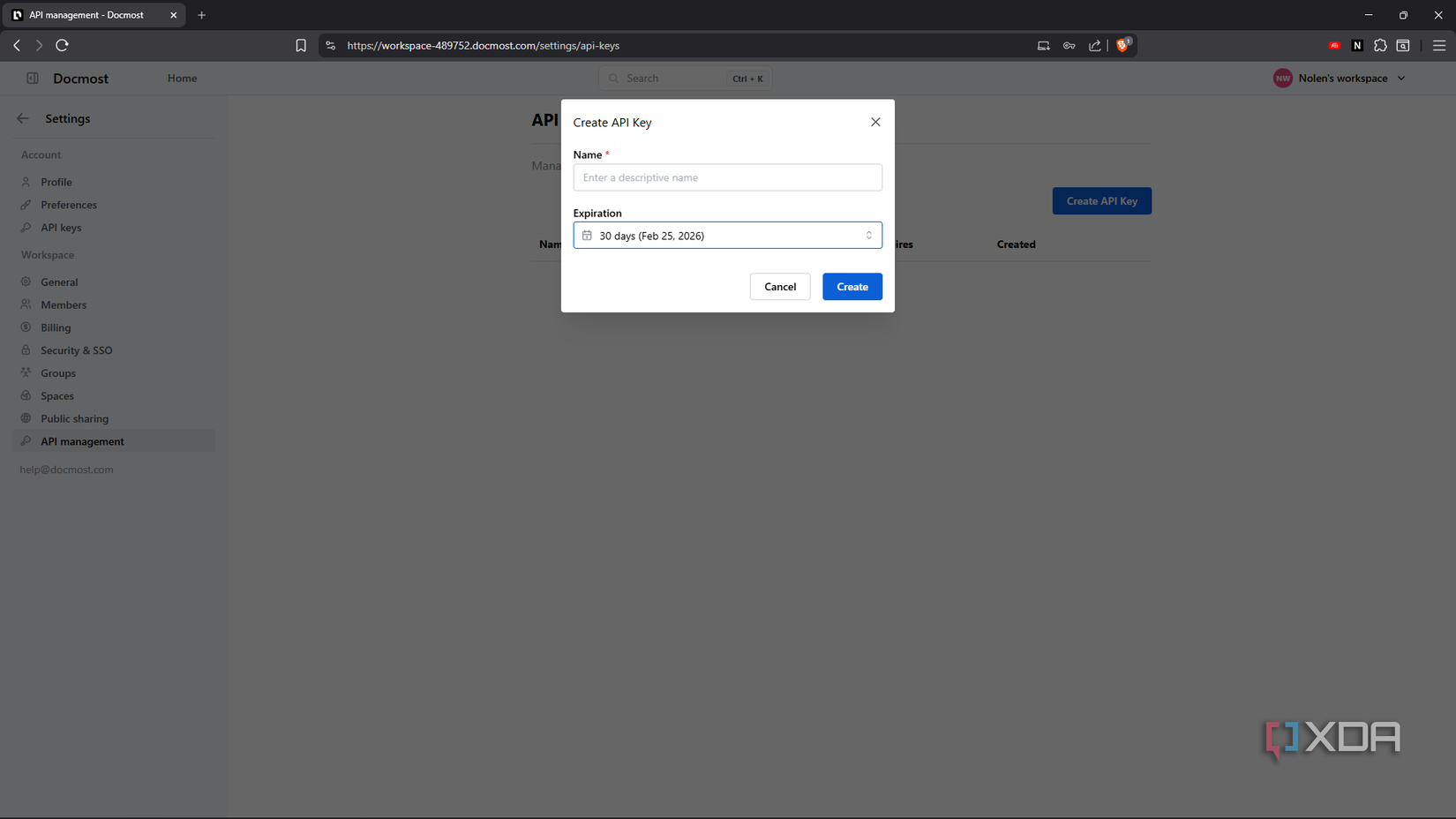Open Preferences from the Account section

point(27,205)
